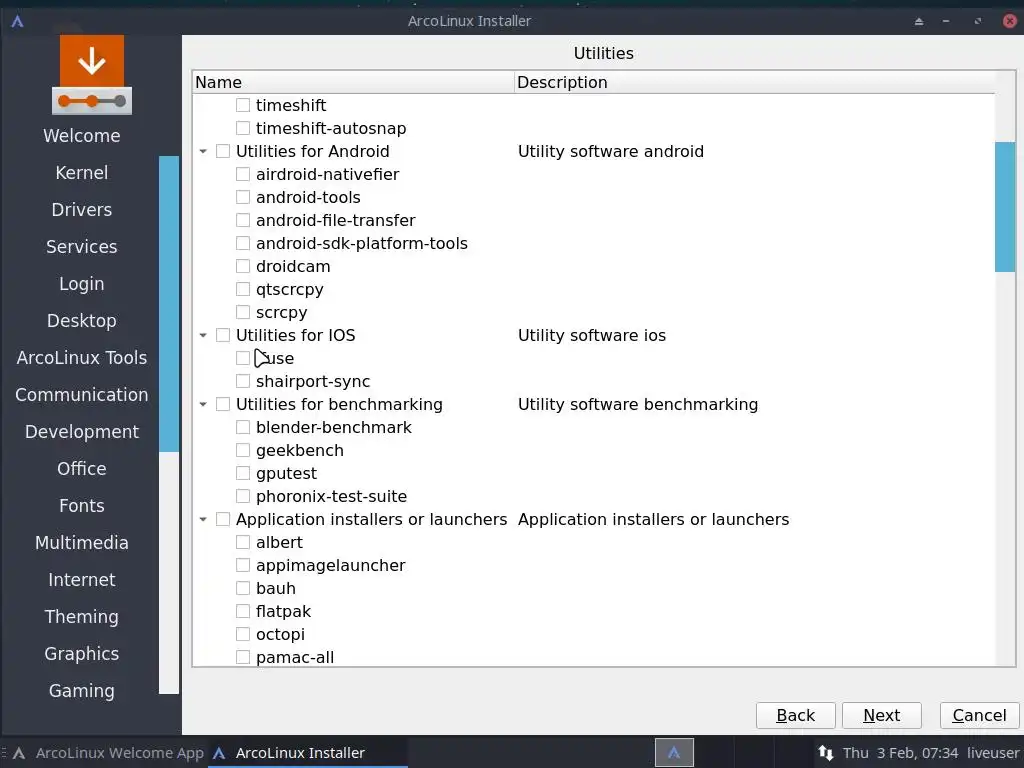
Task: Click the Back button
Action: tap(795, 715)
